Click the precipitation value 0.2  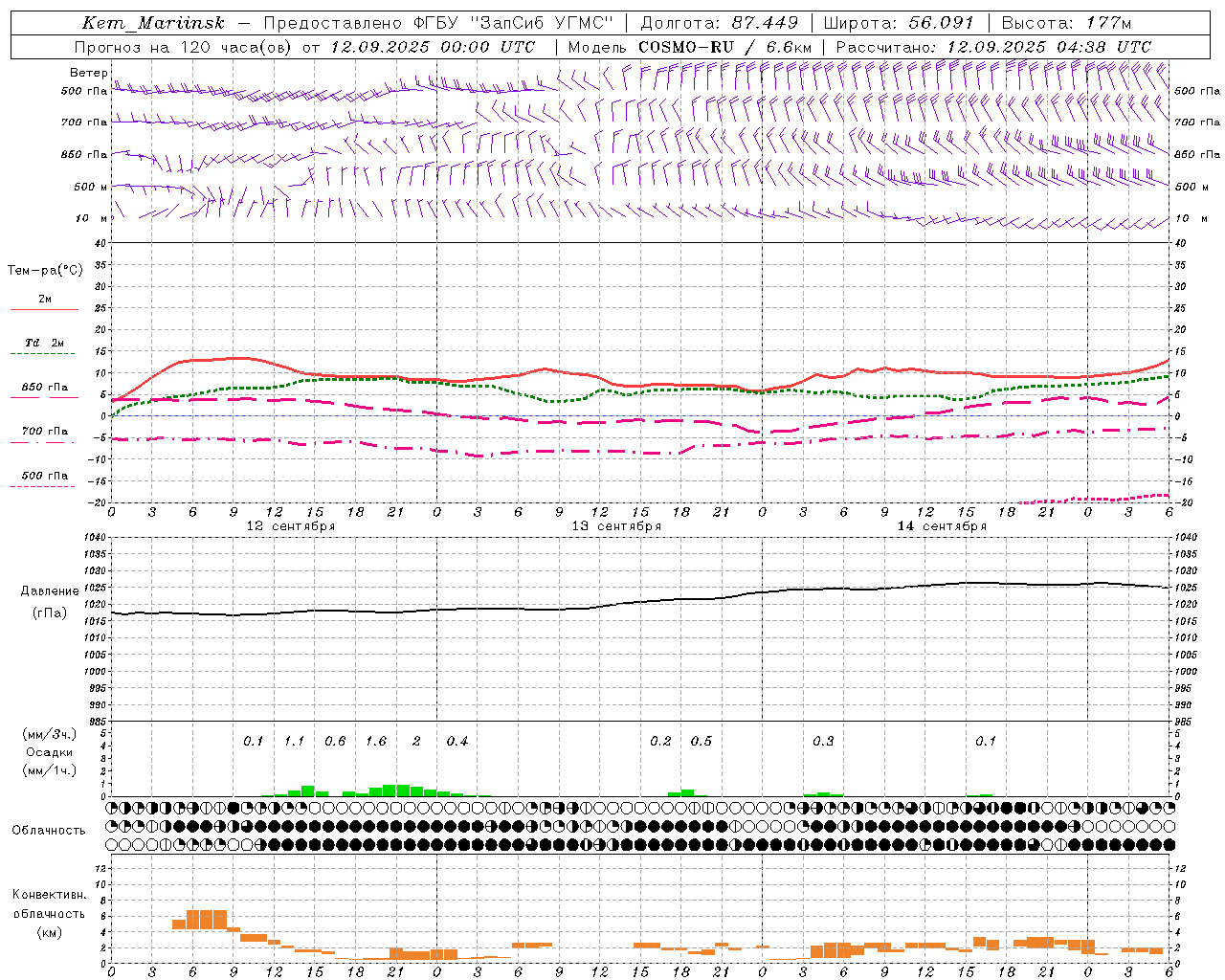pyautogui.click(x=660, y=741)
